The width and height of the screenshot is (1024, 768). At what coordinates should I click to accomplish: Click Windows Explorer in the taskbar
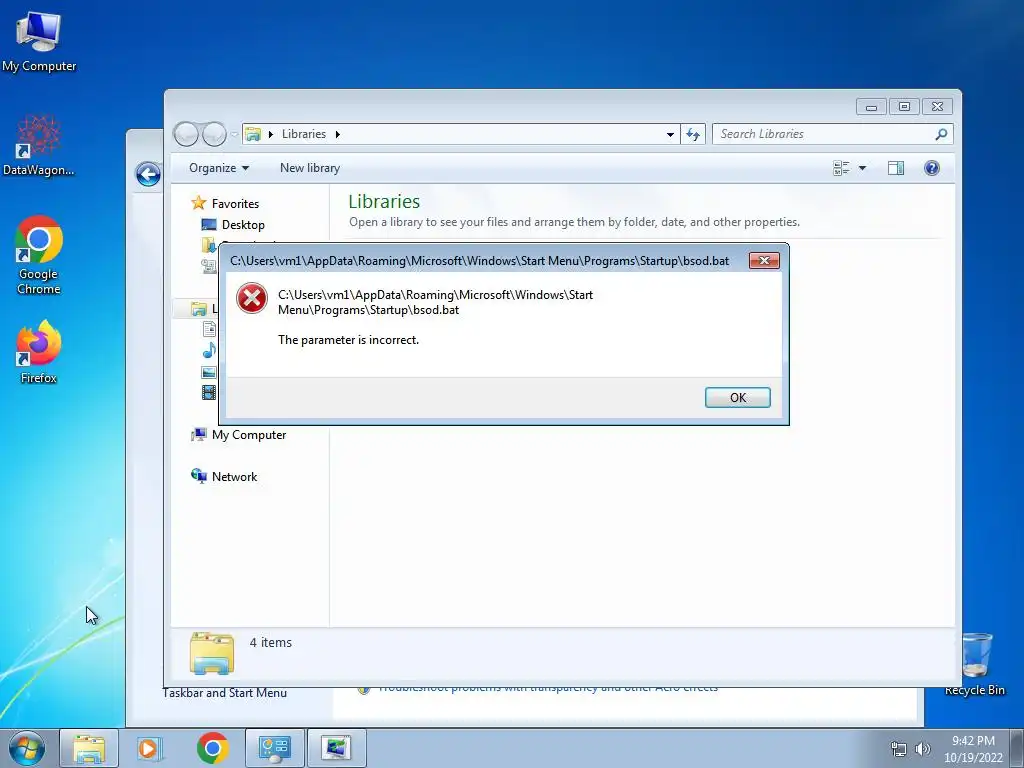pyautogui.click(x=89, y=748)
